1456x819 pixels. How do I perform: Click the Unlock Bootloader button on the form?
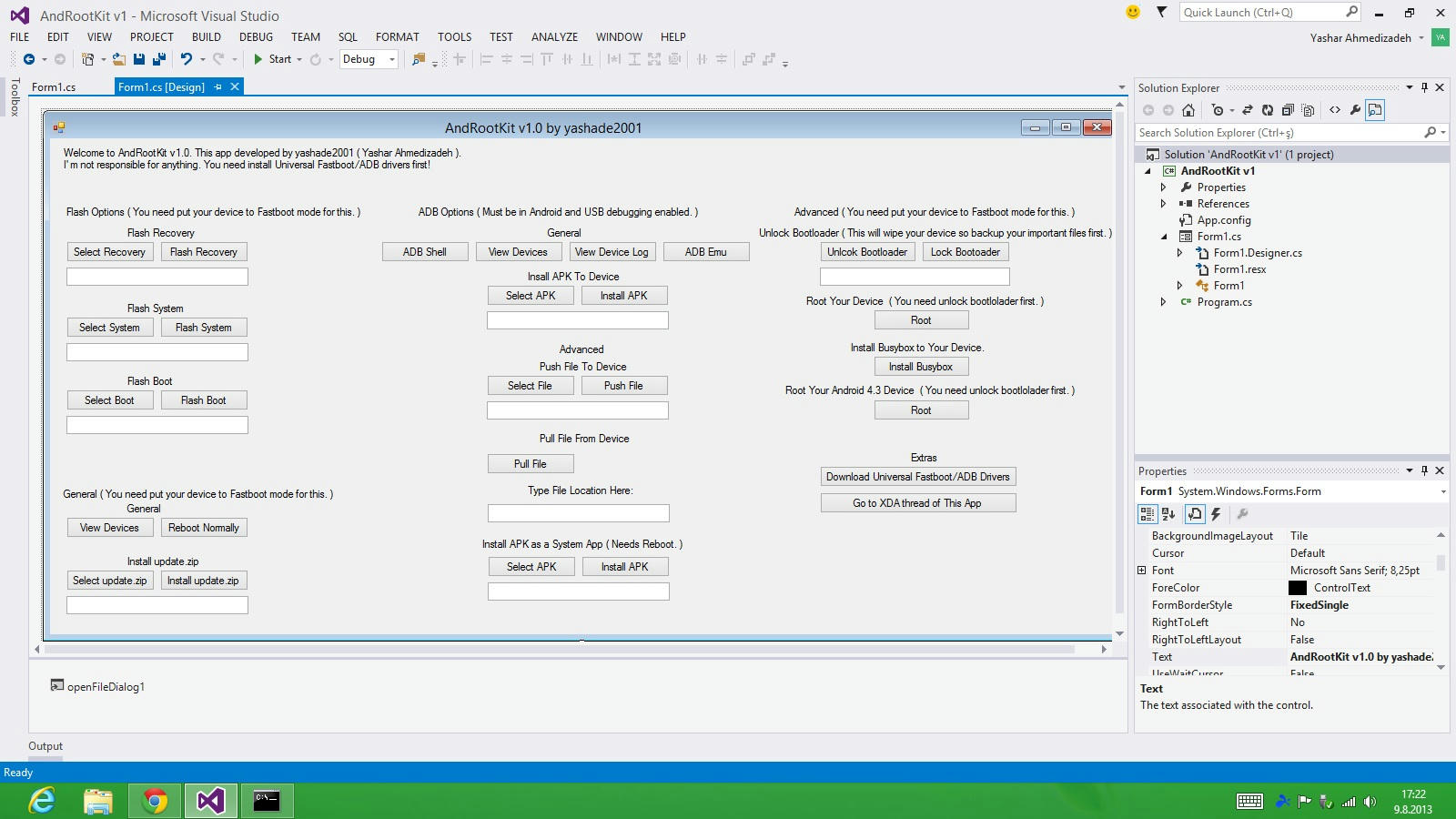point(867,252)
